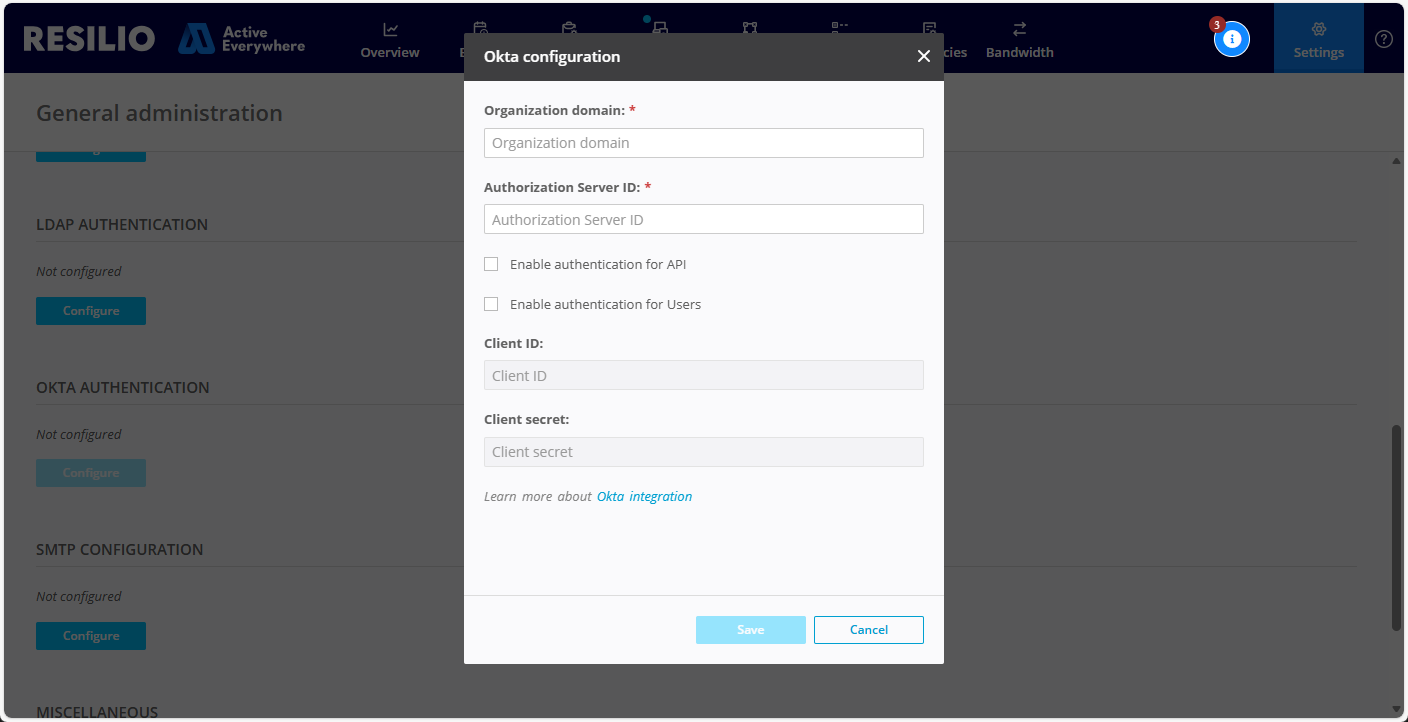Click the Client ID field
This screenshot has width=1408, height=722.
click(703, 376)
